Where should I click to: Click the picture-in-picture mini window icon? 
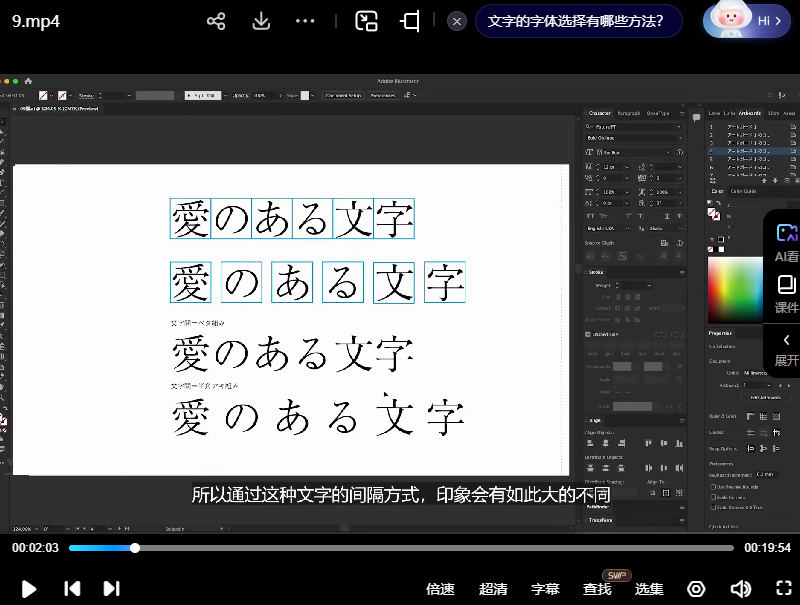click(366, 21)
